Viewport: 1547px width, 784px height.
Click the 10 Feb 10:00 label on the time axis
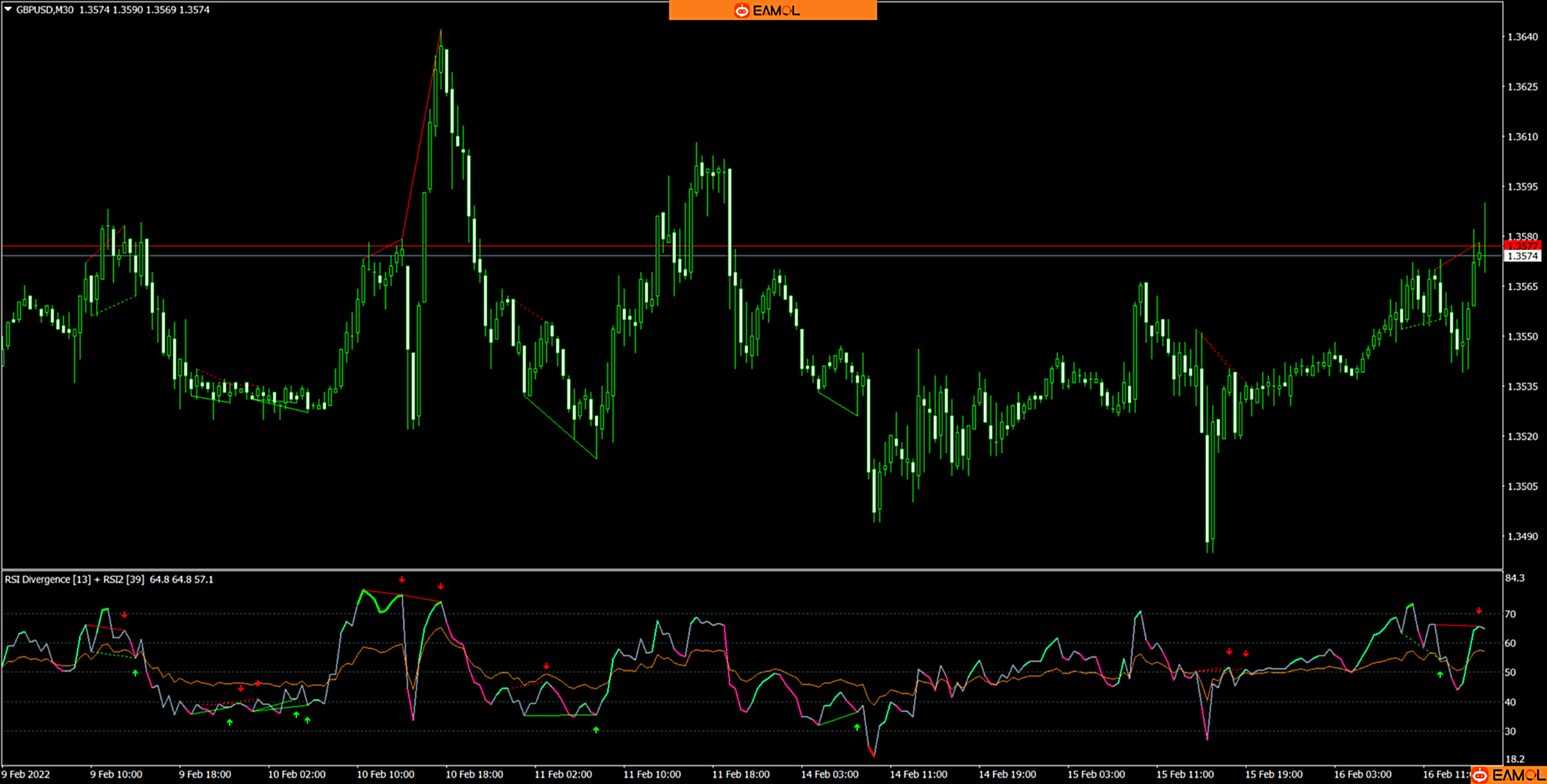pyautogui.click(x=385, y=774)
